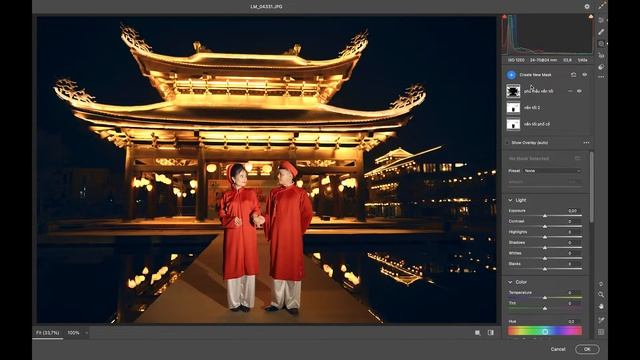Image resolution: width=640 pixels, height=360 pixels.
Task: Click the OK button
Action: (587, 349)
